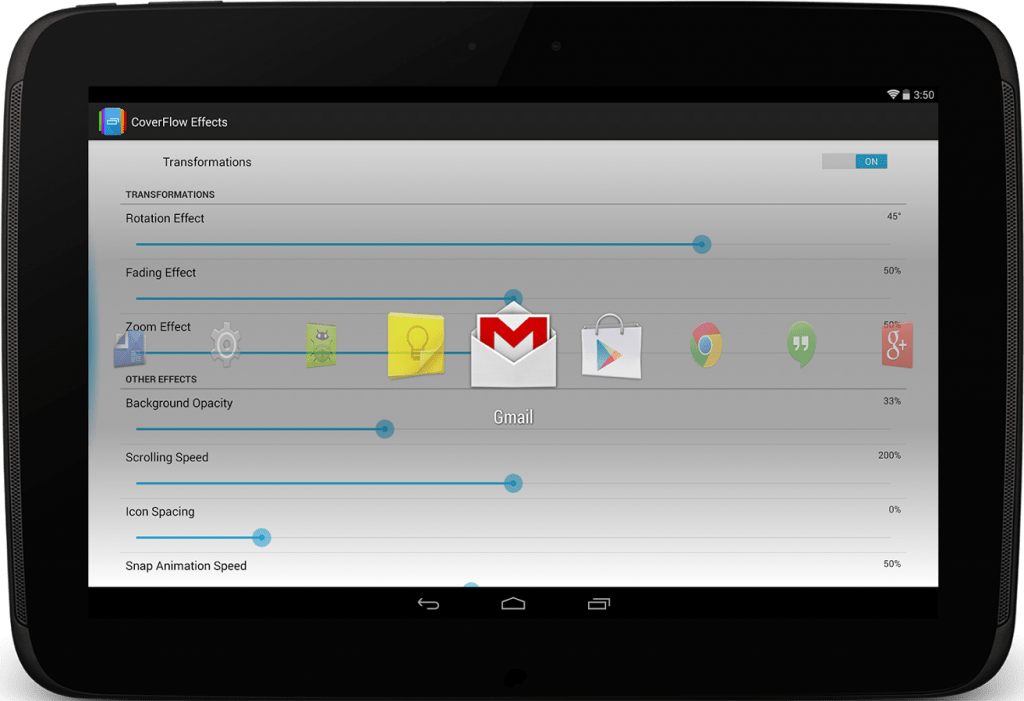This screenshot has height=701, width=1024.
Task: Adjust the Scrolling Speed slider handle
Action: pos(513,483)
